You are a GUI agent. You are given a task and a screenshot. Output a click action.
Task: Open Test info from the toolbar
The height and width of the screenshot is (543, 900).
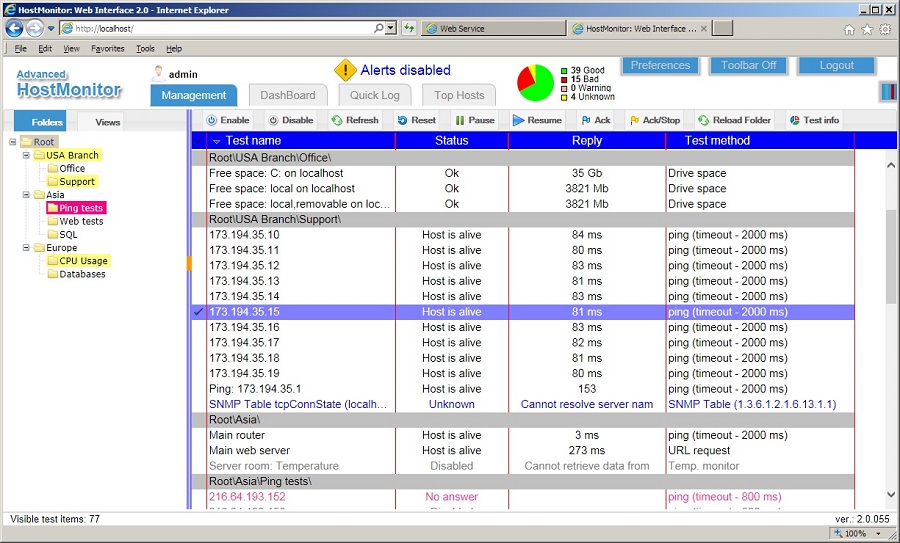(794, 120)
